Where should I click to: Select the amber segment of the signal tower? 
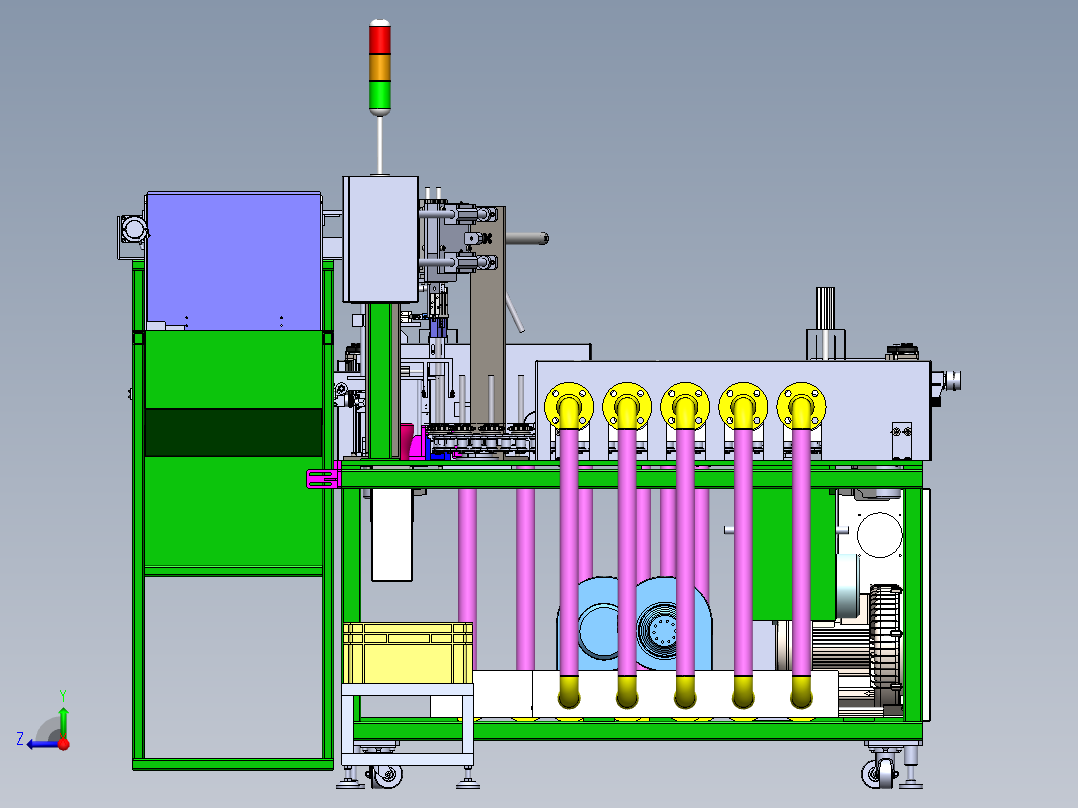[380, 67]
